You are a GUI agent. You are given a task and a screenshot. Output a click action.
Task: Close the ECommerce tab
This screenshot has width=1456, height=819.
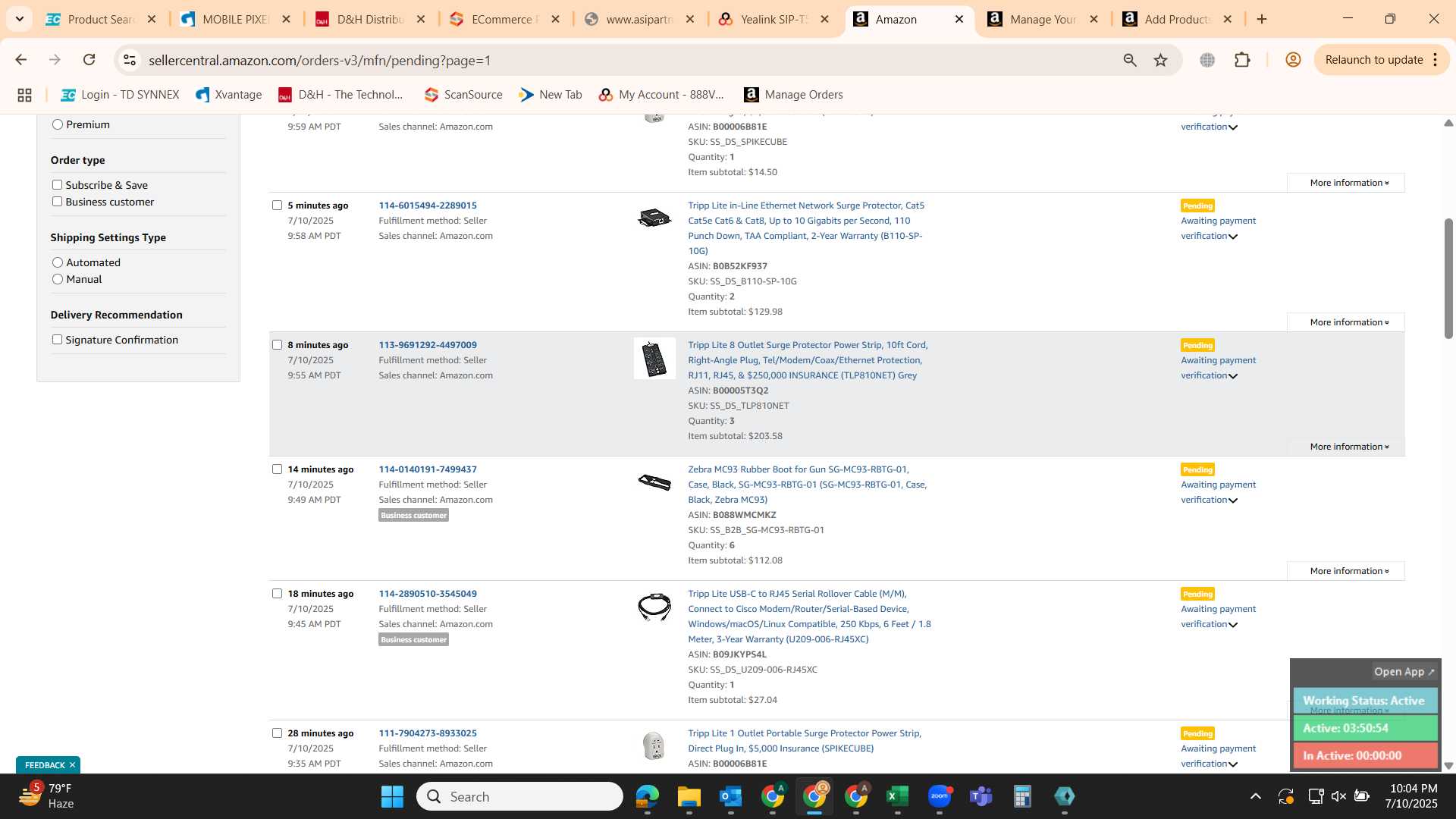(x=556, y=19)
